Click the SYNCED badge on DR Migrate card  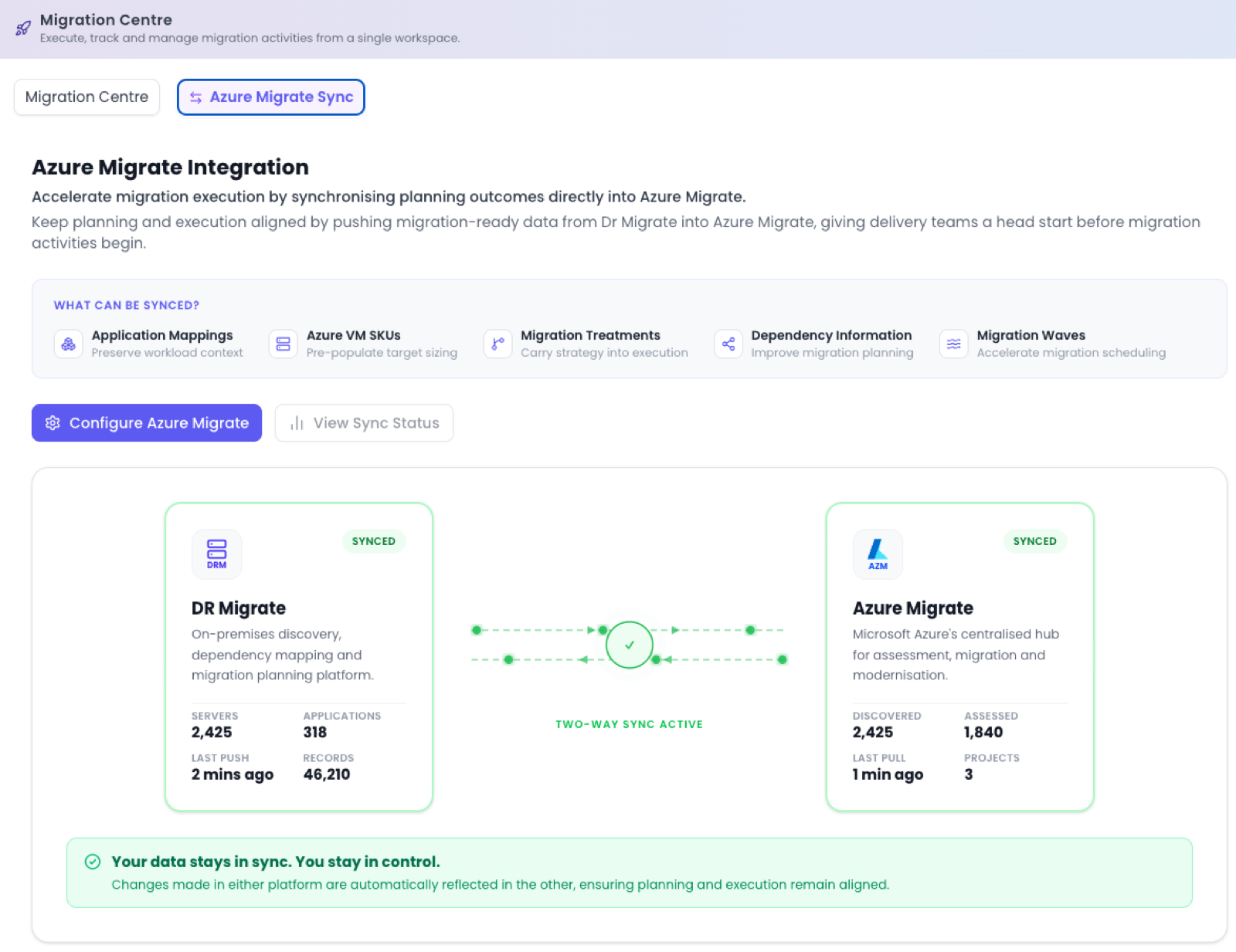pos(374,541)
